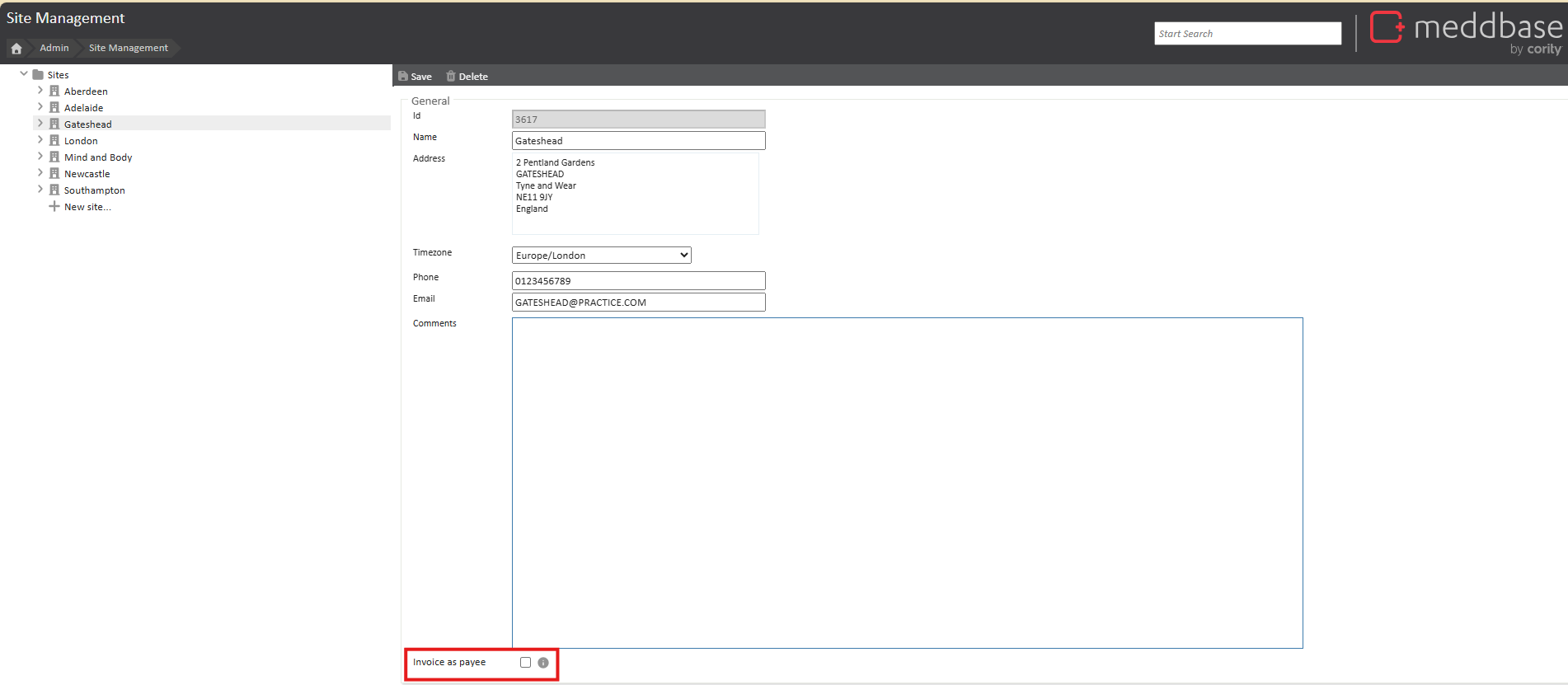Screen dimensions: 1568x685
Task: Click into the Comments text area
Action: click(x=907, y=482)
